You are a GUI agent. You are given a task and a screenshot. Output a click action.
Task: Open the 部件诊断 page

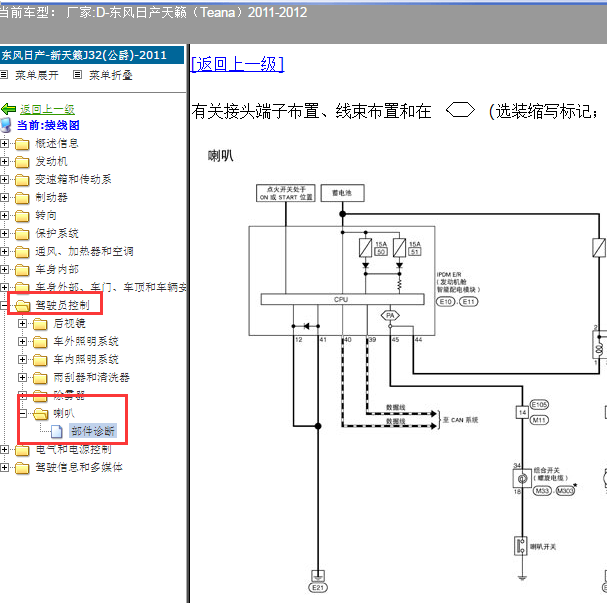click(x=93, y=431)
